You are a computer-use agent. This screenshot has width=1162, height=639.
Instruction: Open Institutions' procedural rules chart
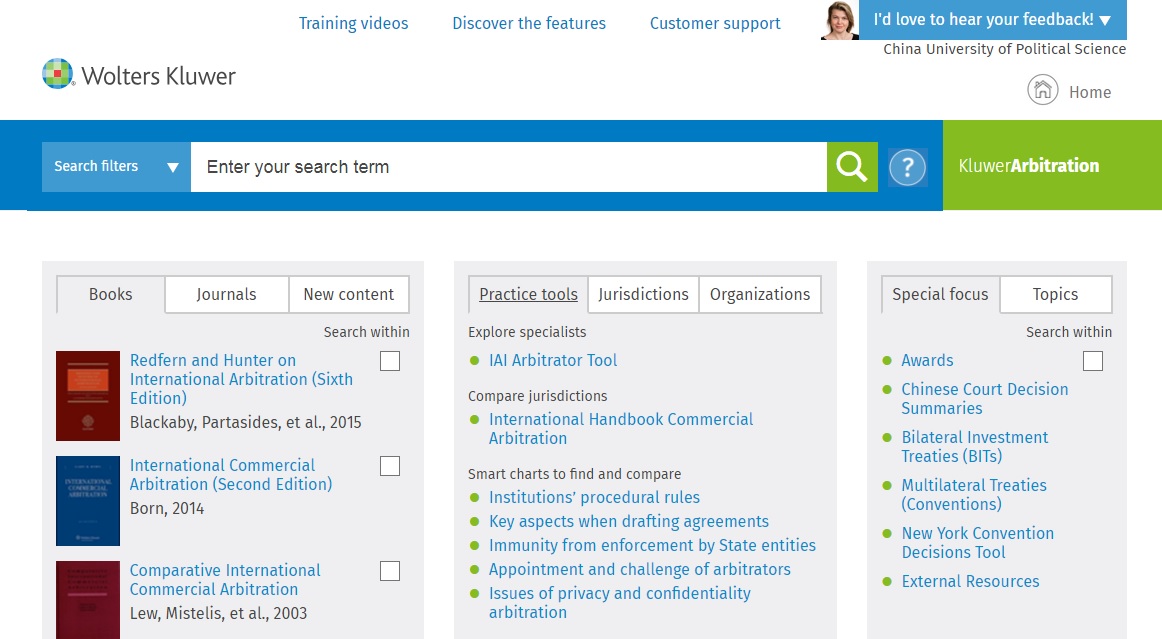pyautogui.click(x=594, y=497)
